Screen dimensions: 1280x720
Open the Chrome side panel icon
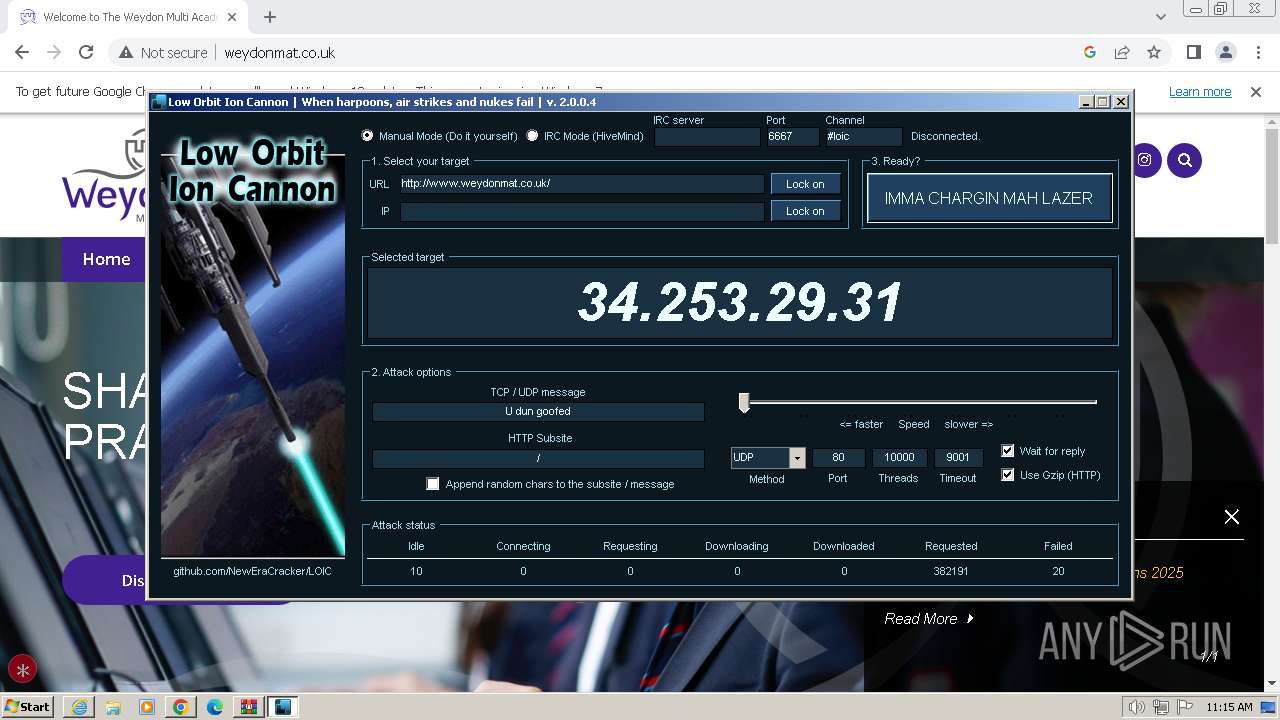click(x=1193, y=52)
